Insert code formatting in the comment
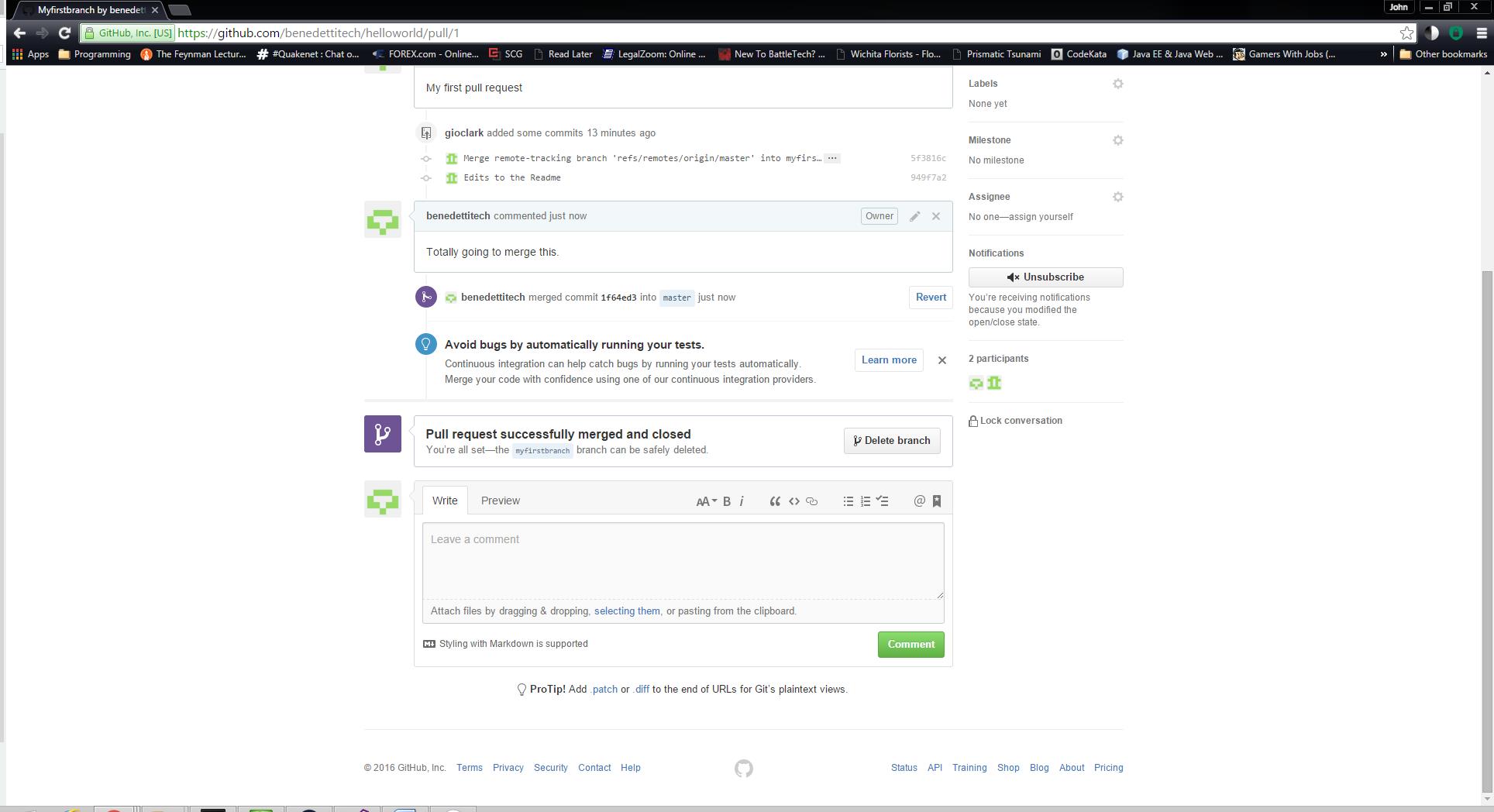Image resolution: width=1494 pixels, height=812 pixels. pos(794,501)
